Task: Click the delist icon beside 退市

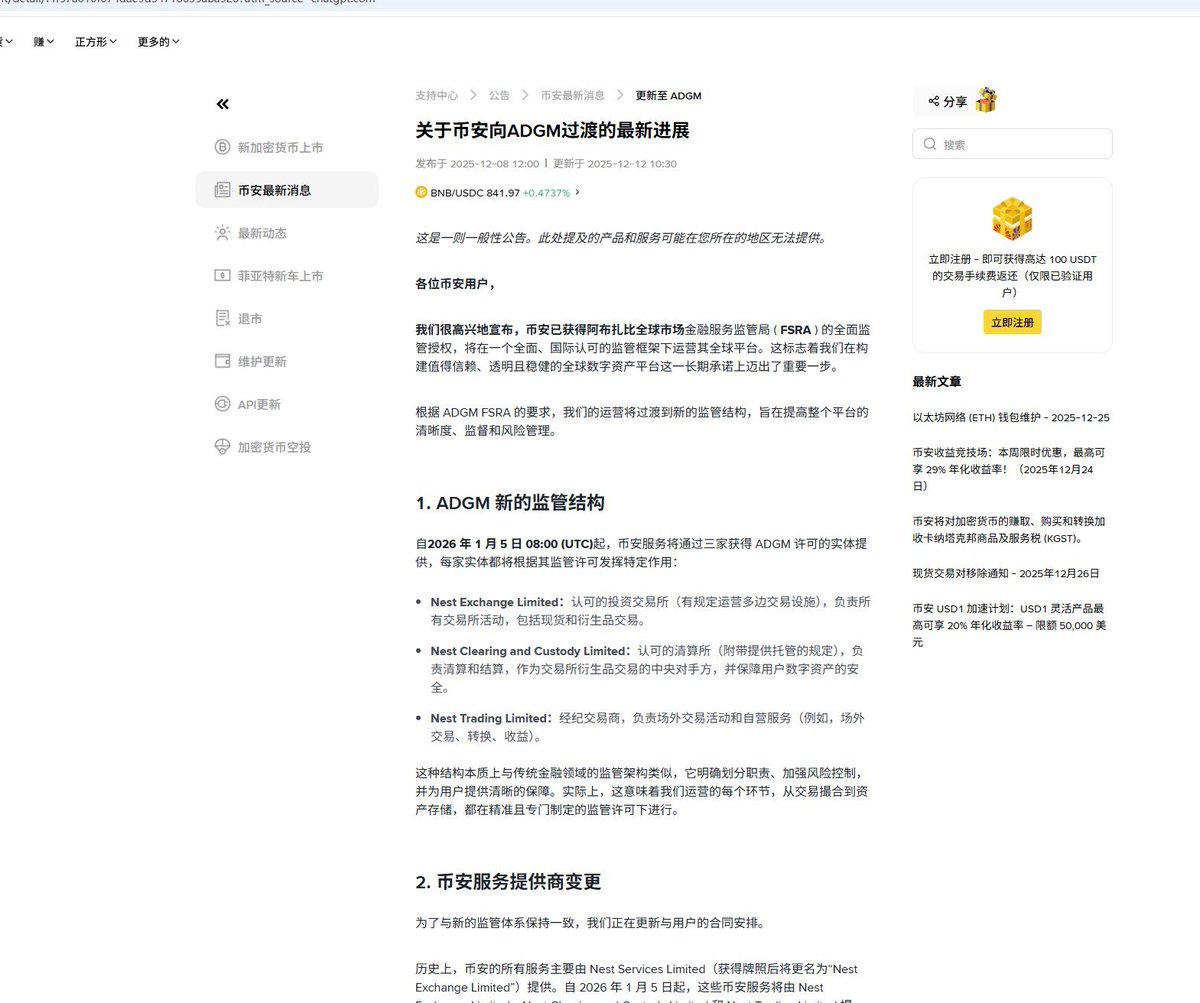Action: click(x=222, y=318)
